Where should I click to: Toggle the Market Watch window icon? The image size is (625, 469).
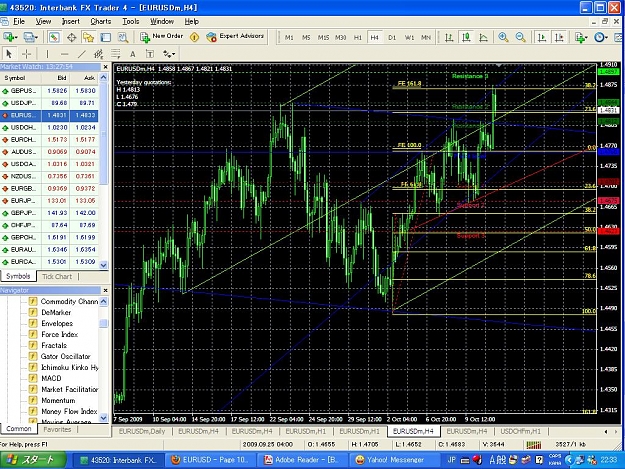coord(54,37)
